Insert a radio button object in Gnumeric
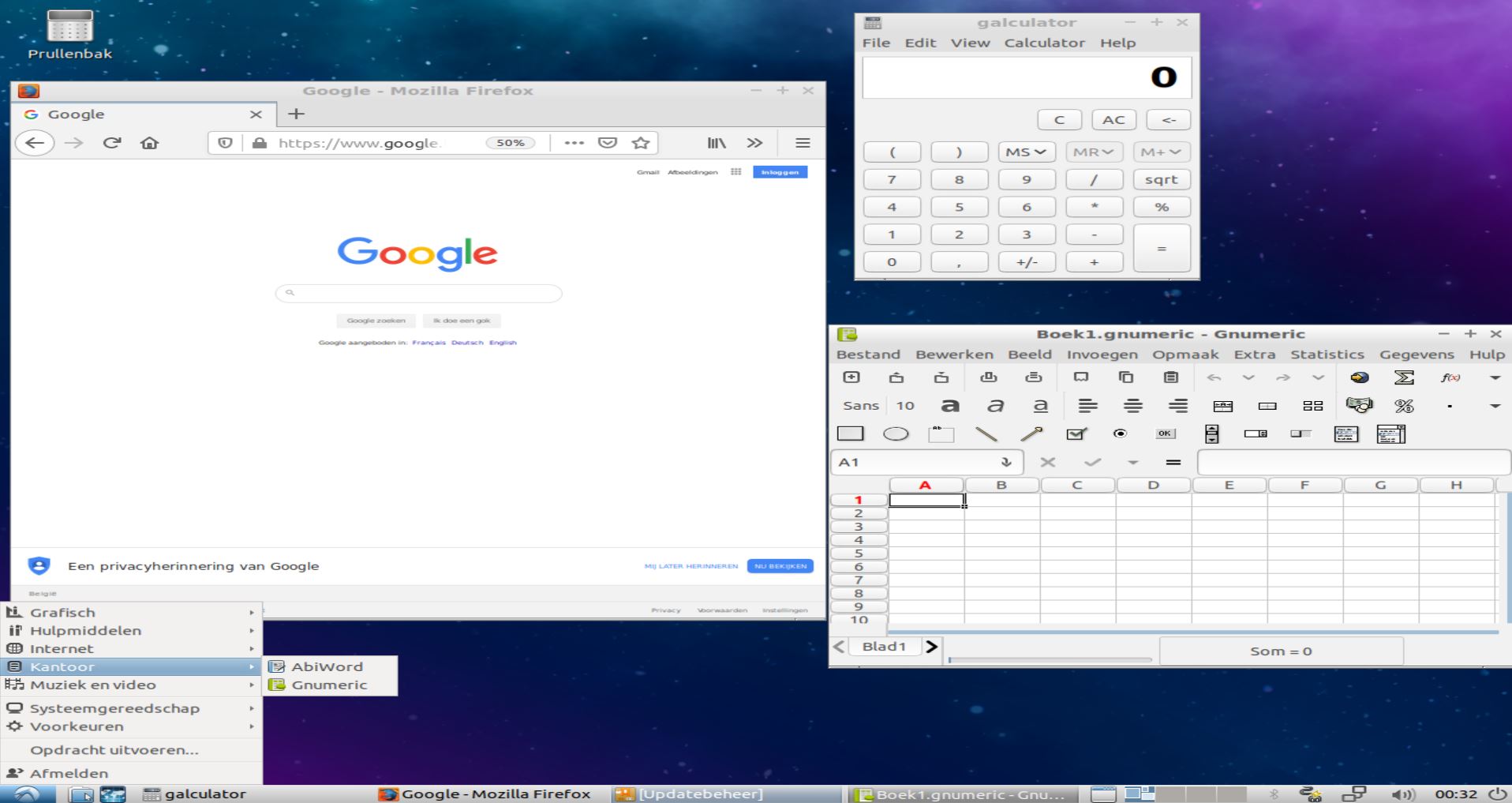Screen dimensions: 1512x803 click(x=1120, y=433)
